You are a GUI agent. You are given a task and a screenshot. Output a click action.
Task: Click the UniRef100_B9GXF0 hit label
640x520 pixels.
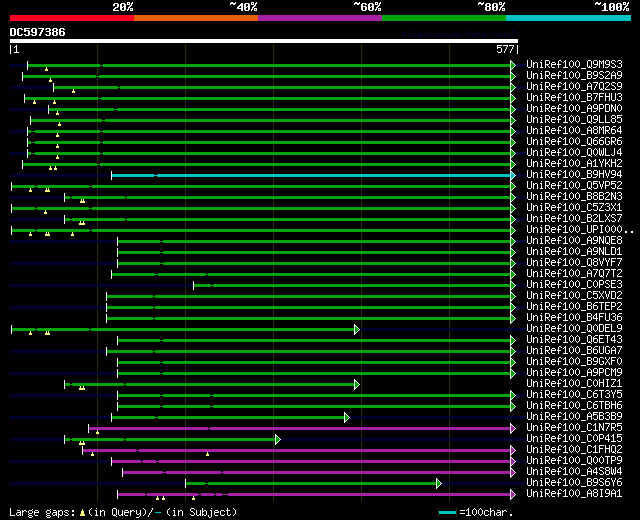click(574, 362)
